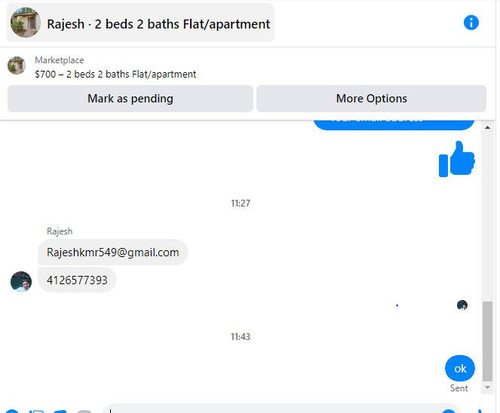Click the Sent status label
This screenshot has height=413, width=500.
coord(459,388)
